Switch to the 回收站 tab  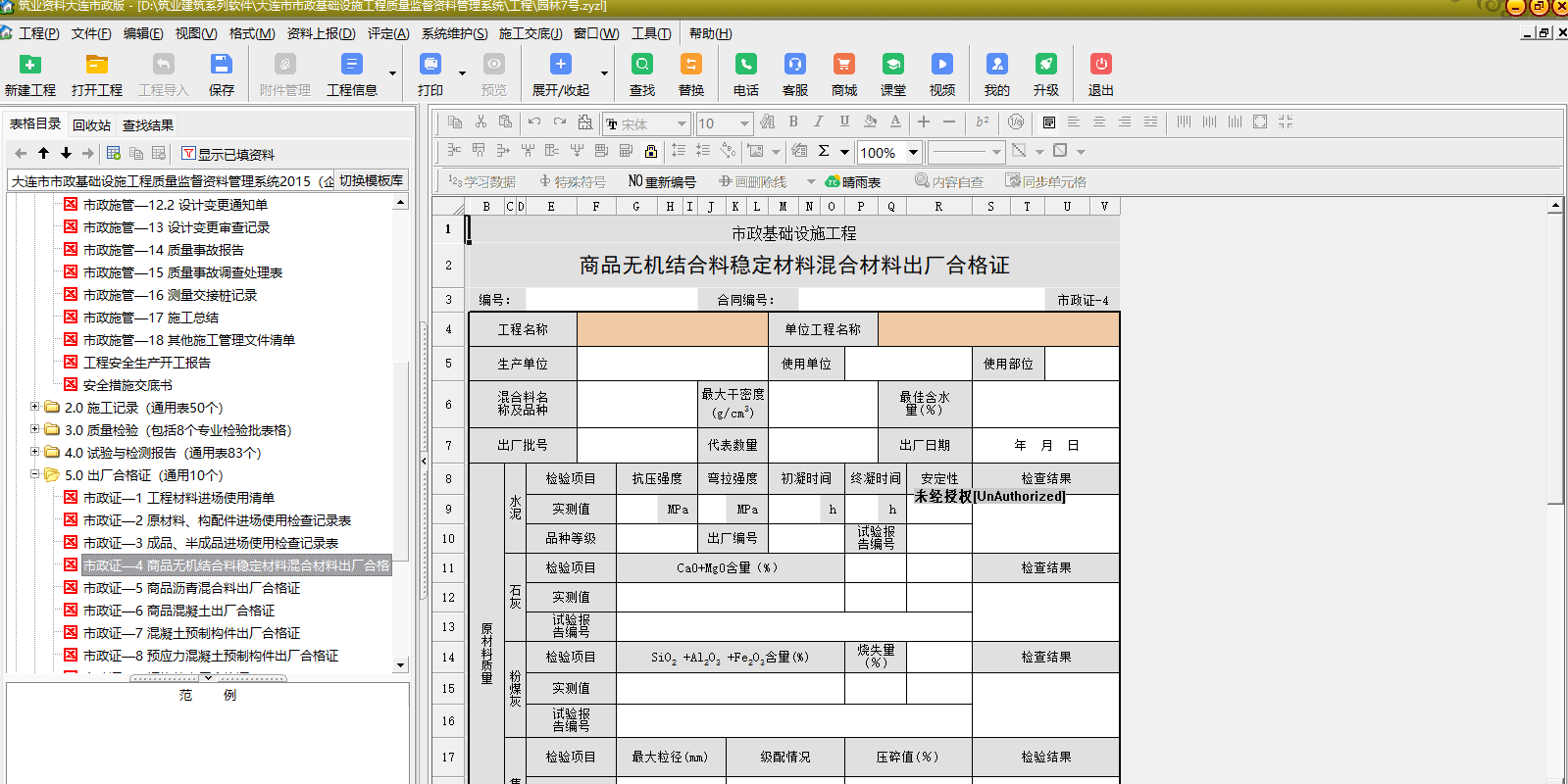point(91,125)
